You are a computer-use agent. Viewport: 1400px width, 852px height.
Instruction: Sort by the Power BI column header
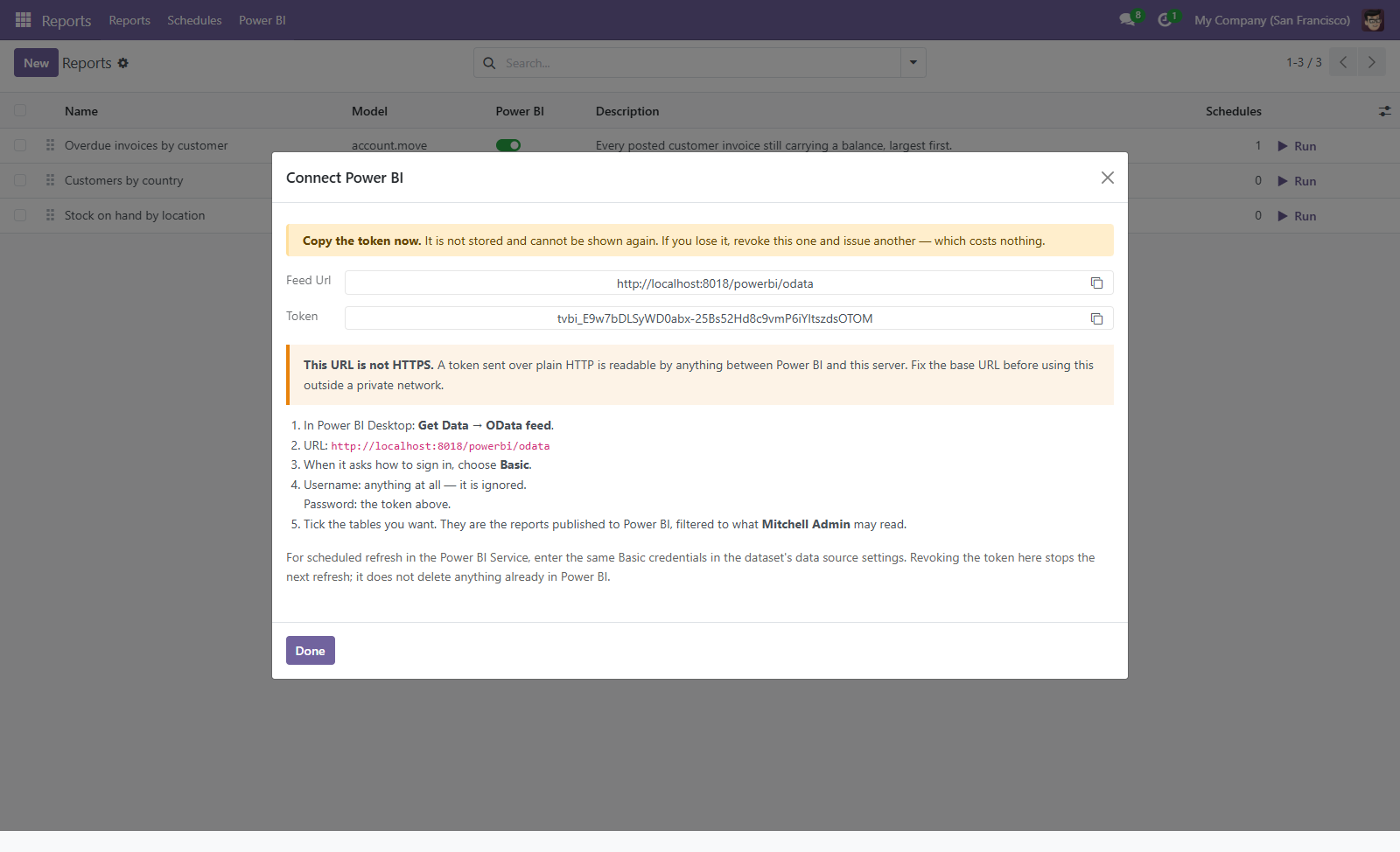pyautogui.click(x=520, y=111)
